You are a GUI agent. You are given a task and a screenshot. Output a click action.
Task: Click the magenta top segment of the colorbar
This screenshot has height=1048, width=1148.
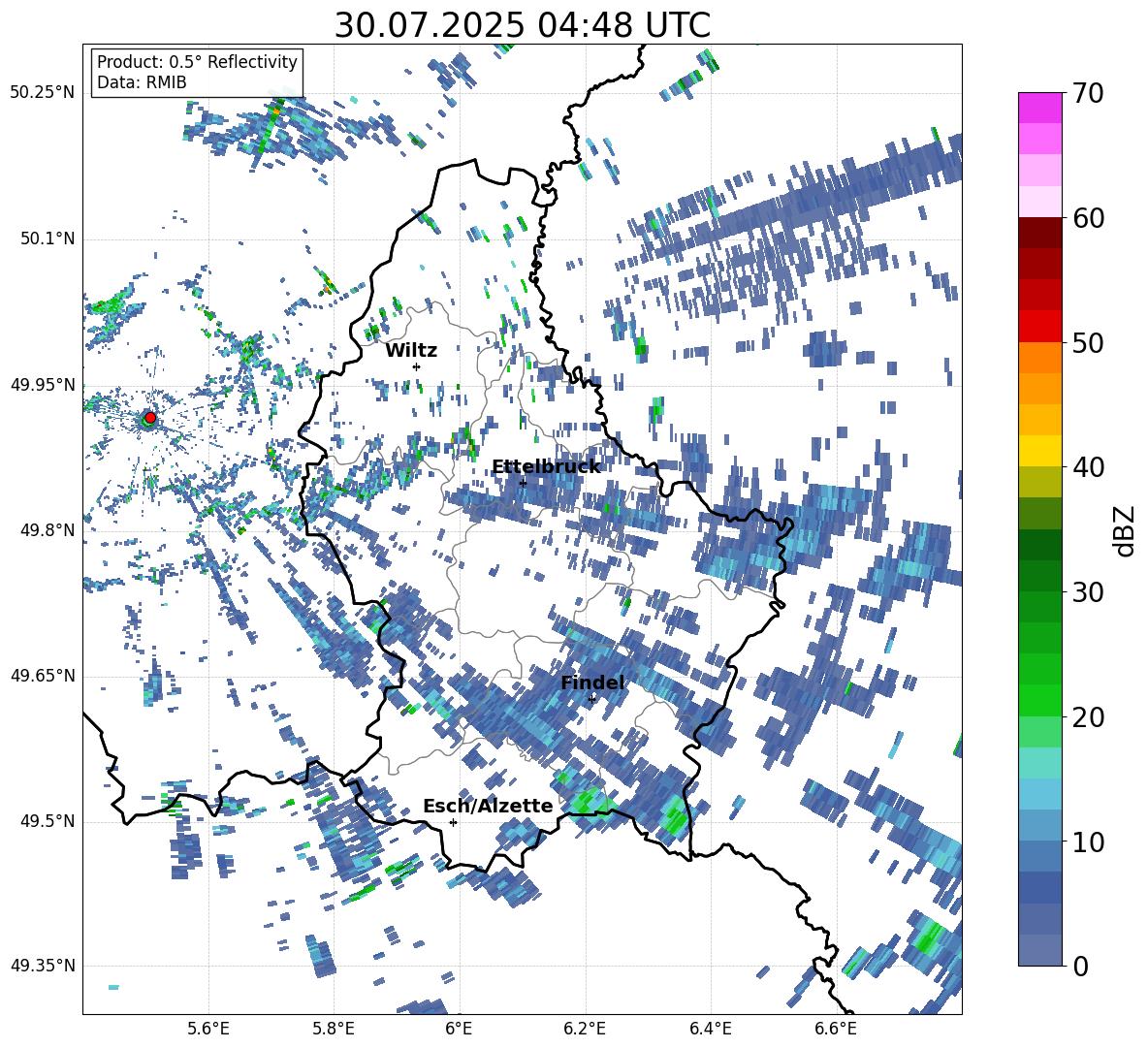tap(1039, 108)
